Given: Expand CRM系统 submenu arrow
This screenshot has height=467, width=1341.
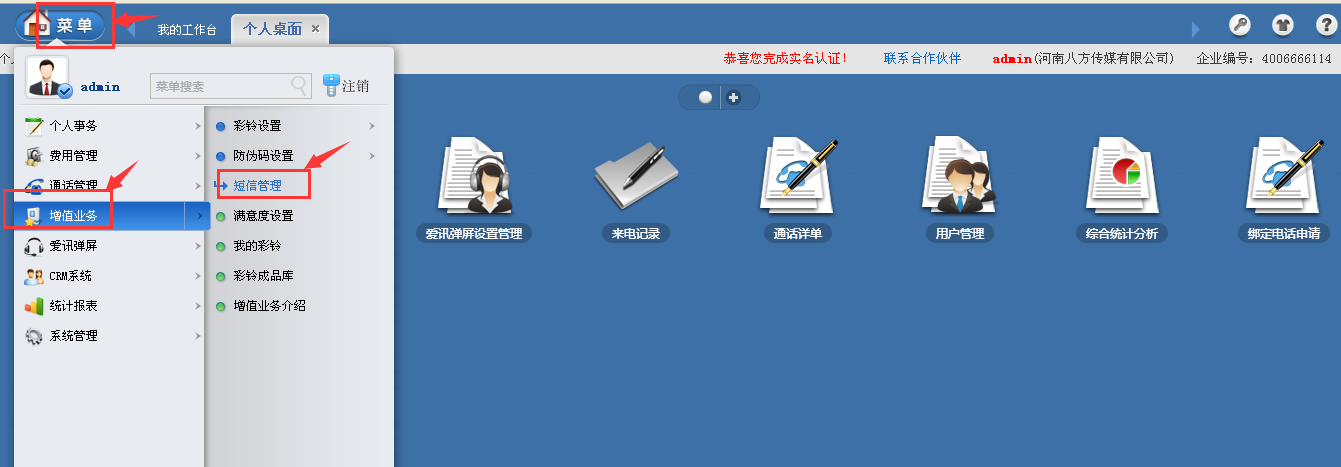Looking at the screenshot, I should pos(198,276).
